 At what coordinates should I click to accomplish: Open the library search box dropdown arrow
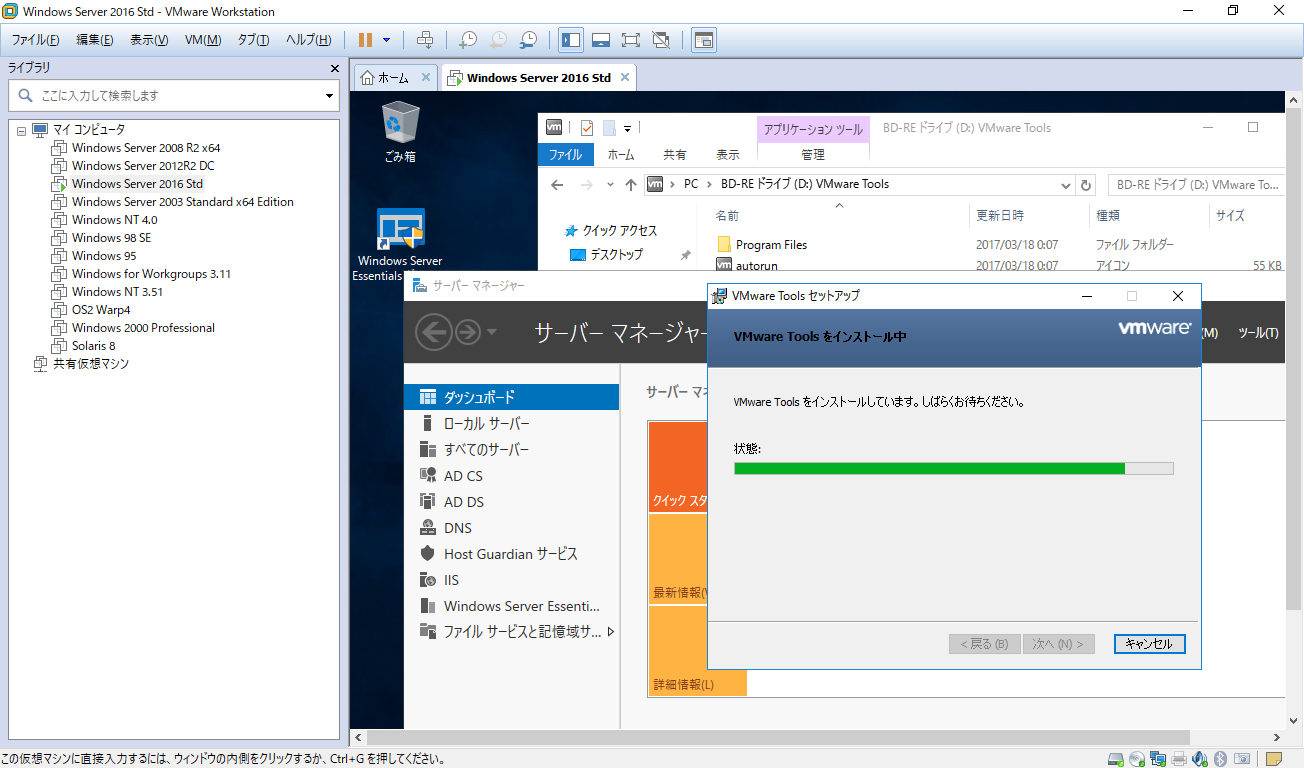pyautogui.click(x=329, y=96)
